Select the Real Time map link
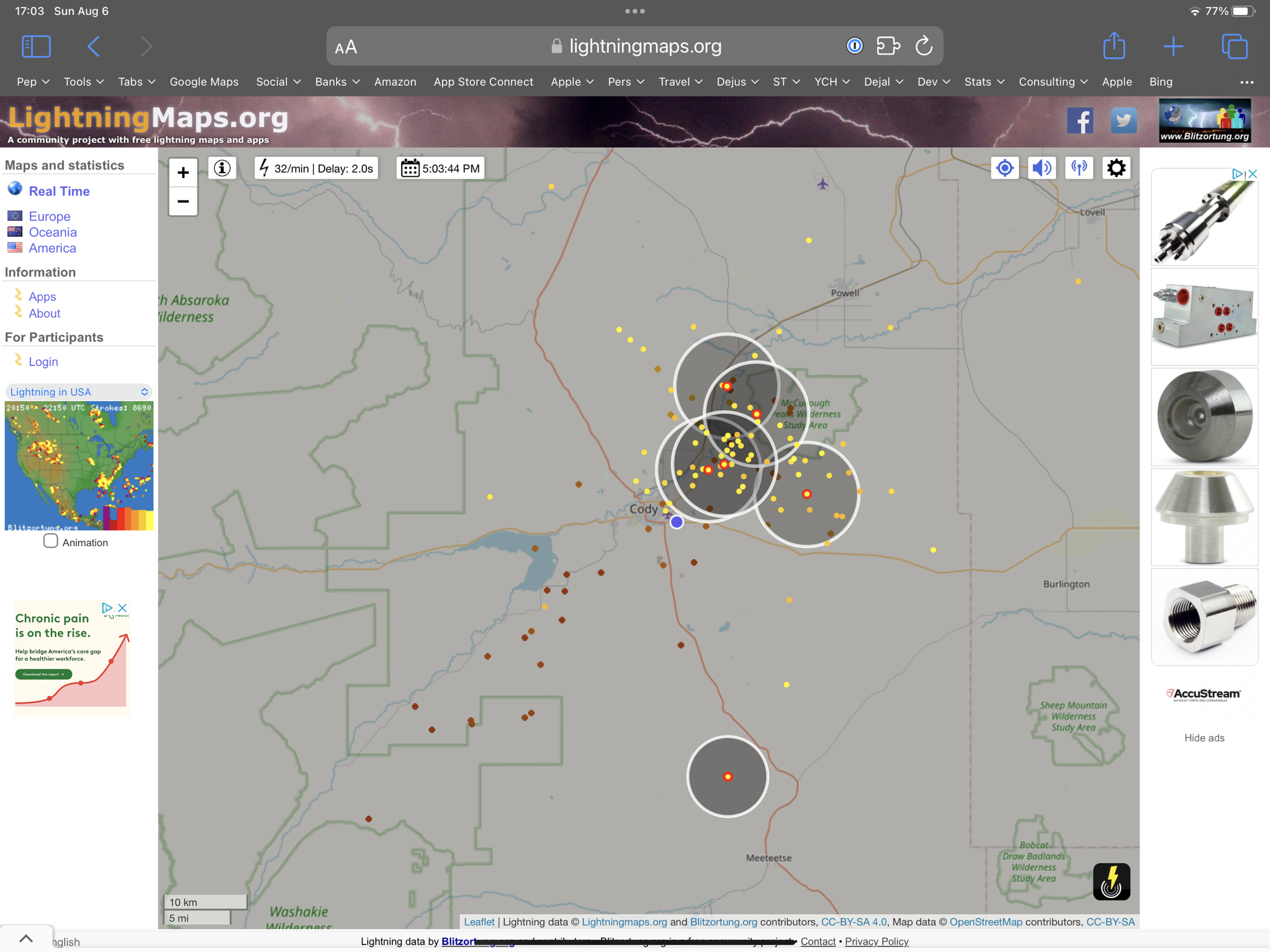1270x952 pixels. tap(59, 191)
